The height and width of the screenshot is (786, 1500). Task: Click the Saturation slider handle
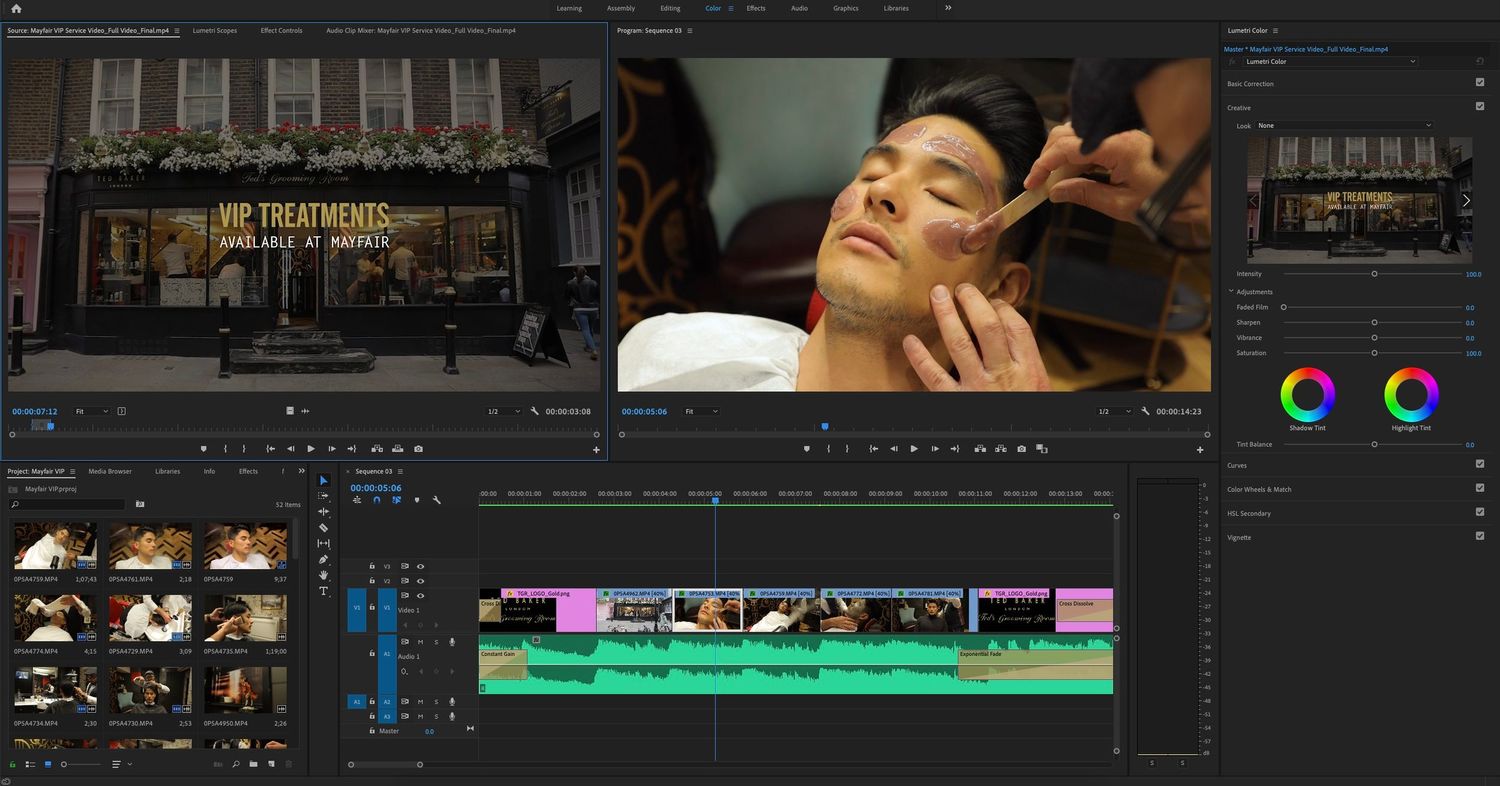coord(1374,352)
